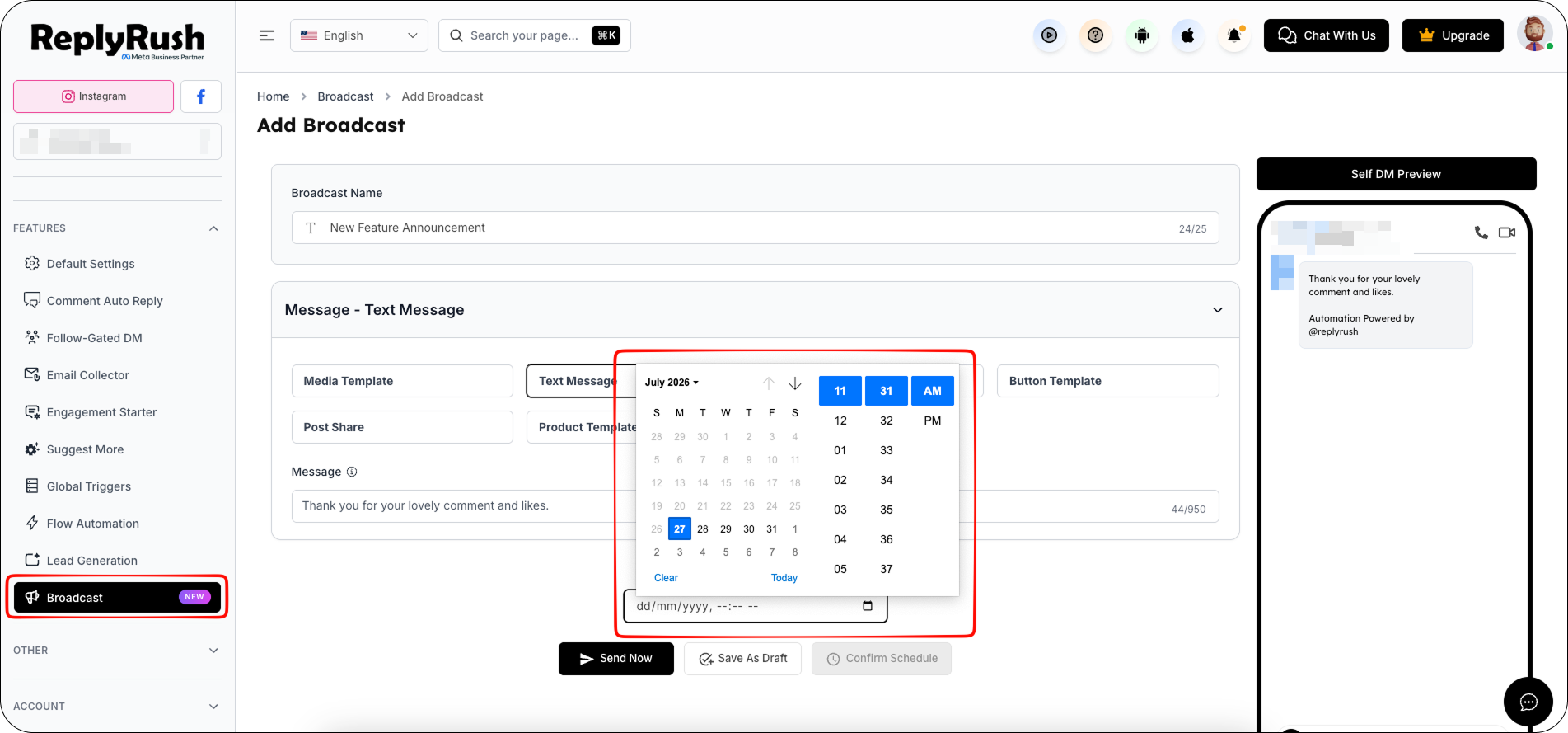Jump to Today in the calendar

[x=784, y=578]
